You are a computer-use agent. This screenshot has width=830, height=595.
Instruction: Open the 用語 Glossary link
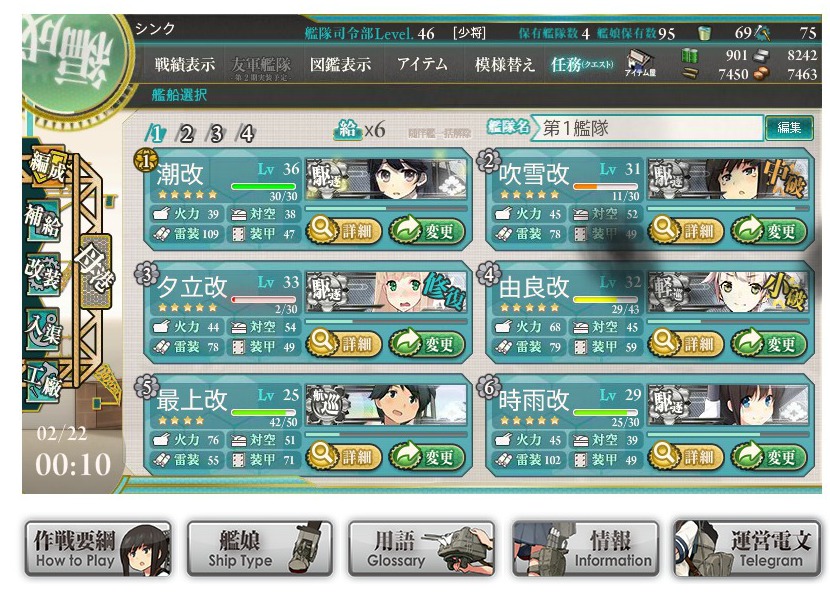pyautogui.click(x=421, y=548)
